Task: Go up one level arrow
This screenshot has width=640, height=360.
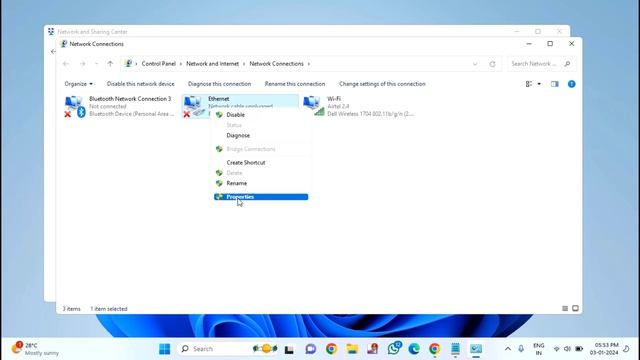Action: click(x=110, y=64)
